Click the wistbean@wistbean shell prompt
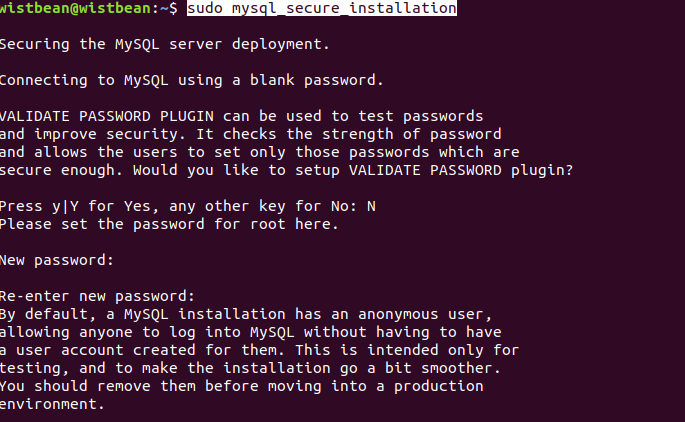The image size is (685, 422). tap(89, 8)
